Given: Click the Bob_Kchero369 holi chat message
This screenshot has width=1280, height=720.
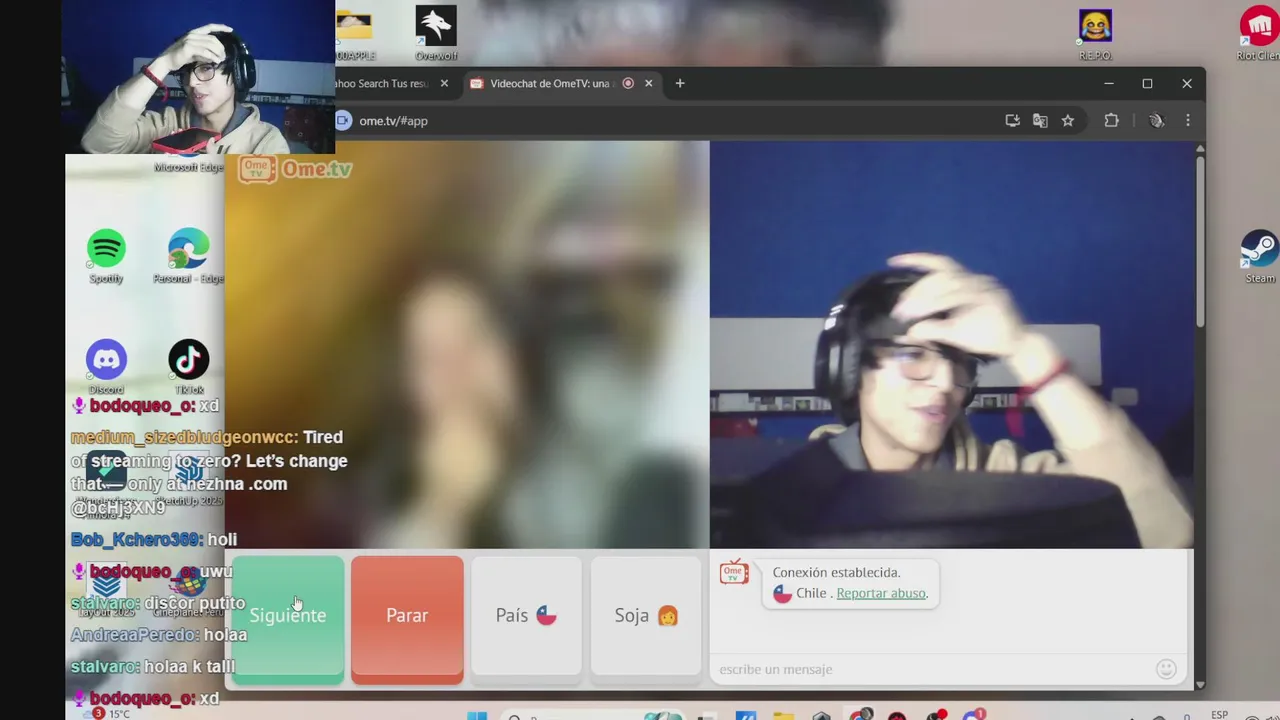Looking at the screenshot, I should tap(154, 540).
